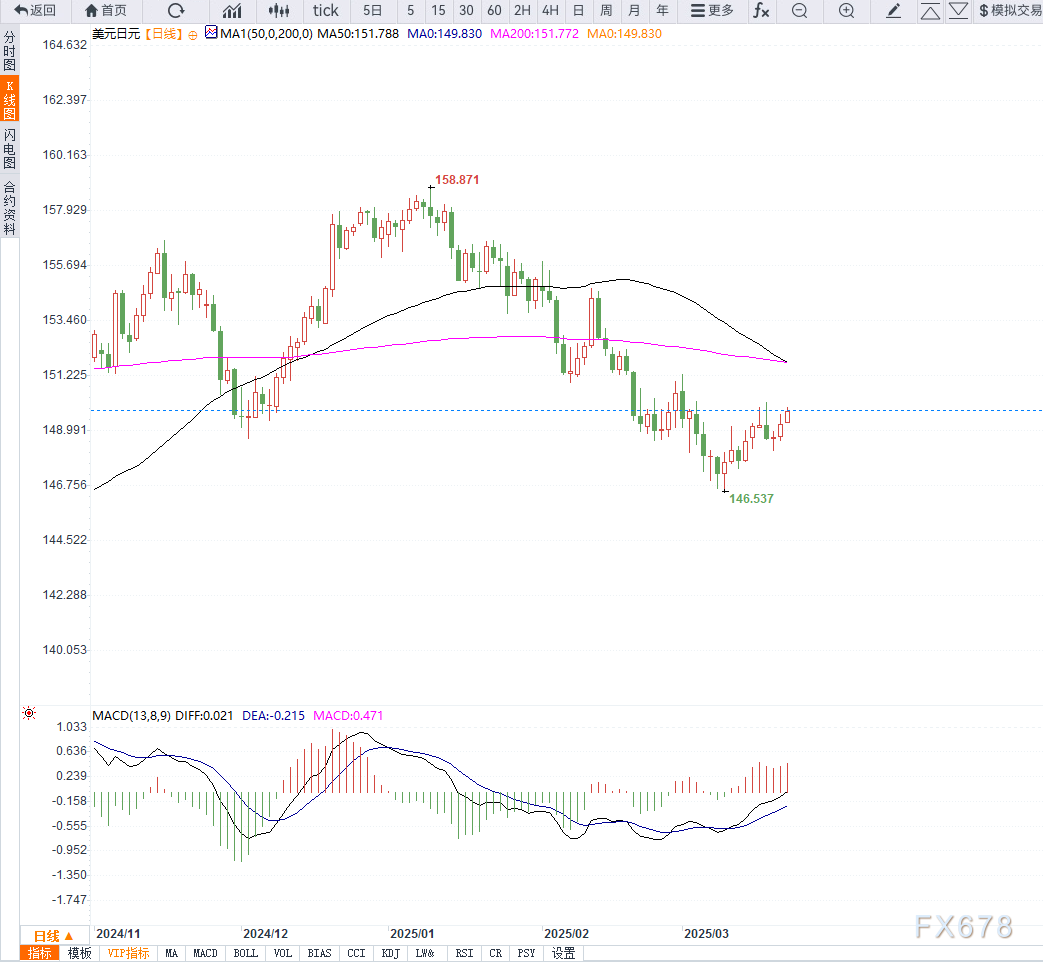Zoom in using the plus magnifier
The image size is (1043, 962).
click(846, 11)
